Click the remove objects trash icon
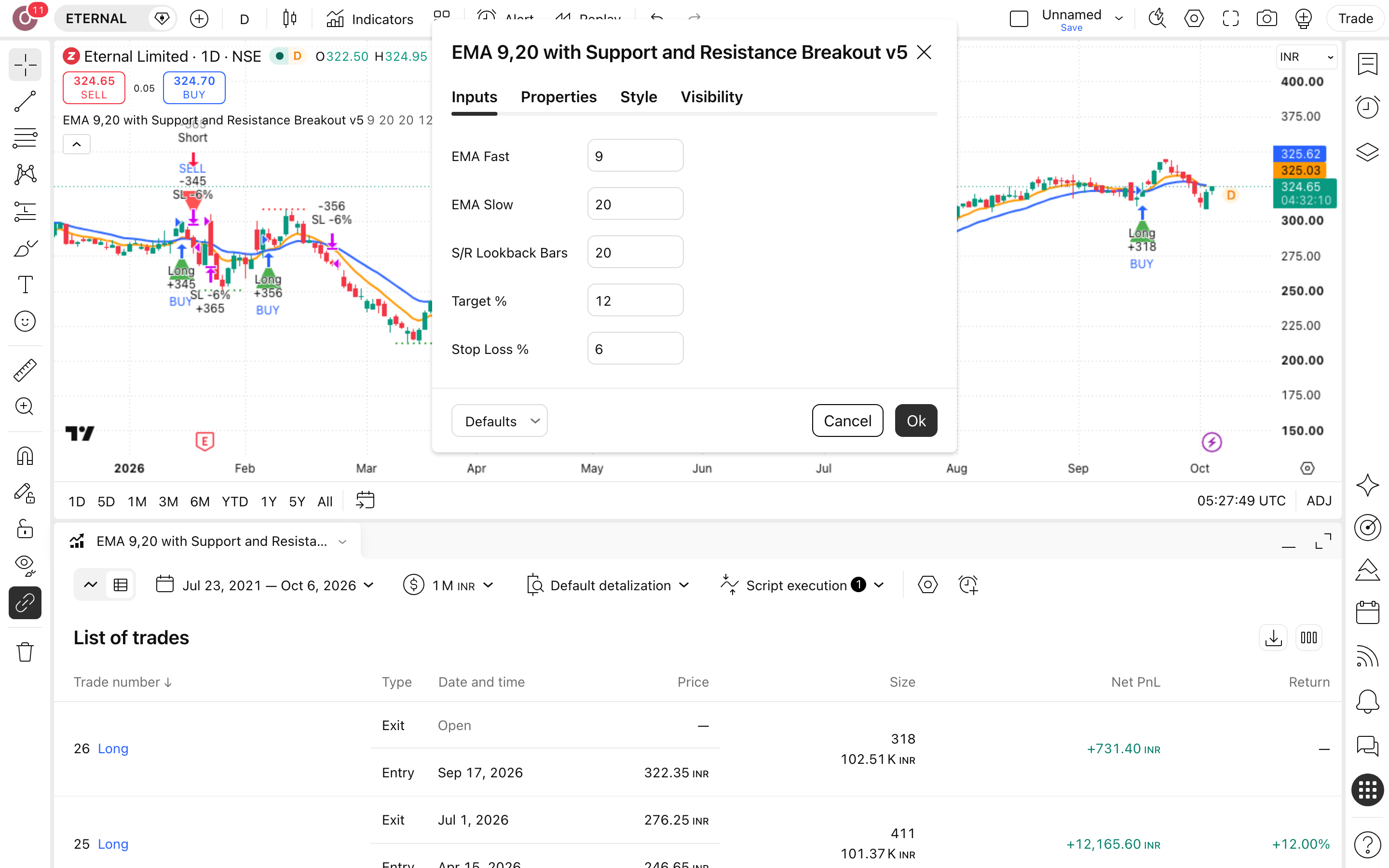1389x868 pixels. click(25, 652)
